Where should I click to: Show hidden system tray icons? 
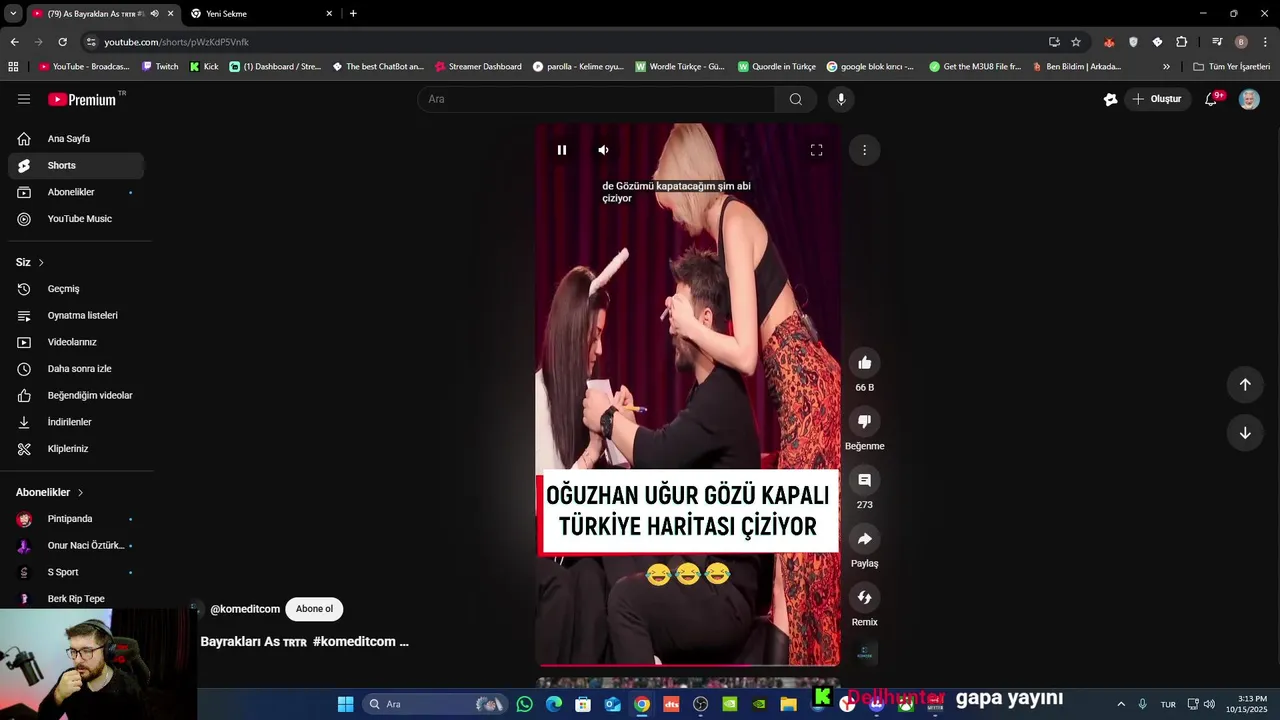1121,704
